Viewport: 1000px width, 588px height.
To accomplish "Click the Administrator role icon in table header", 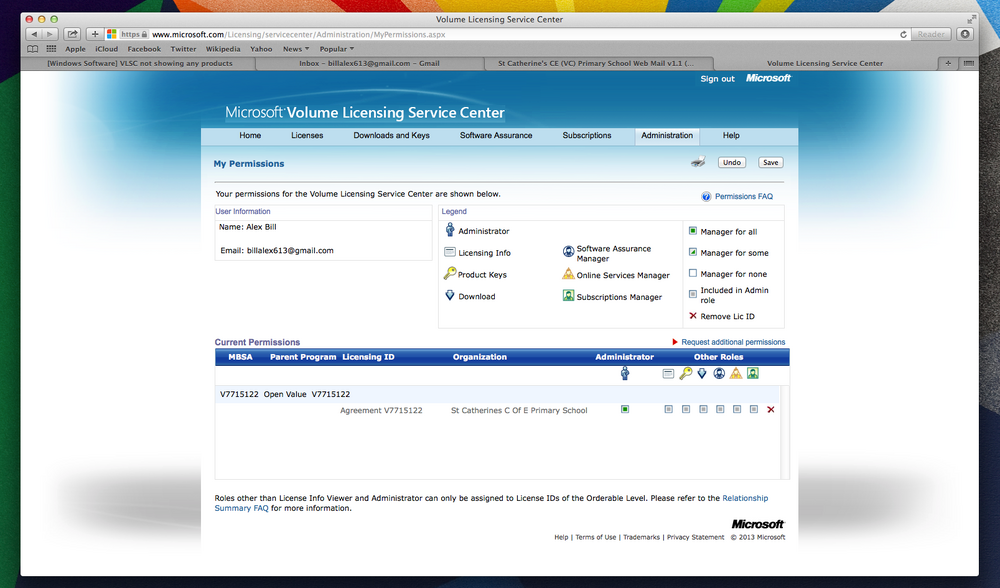I will [625, 373].
